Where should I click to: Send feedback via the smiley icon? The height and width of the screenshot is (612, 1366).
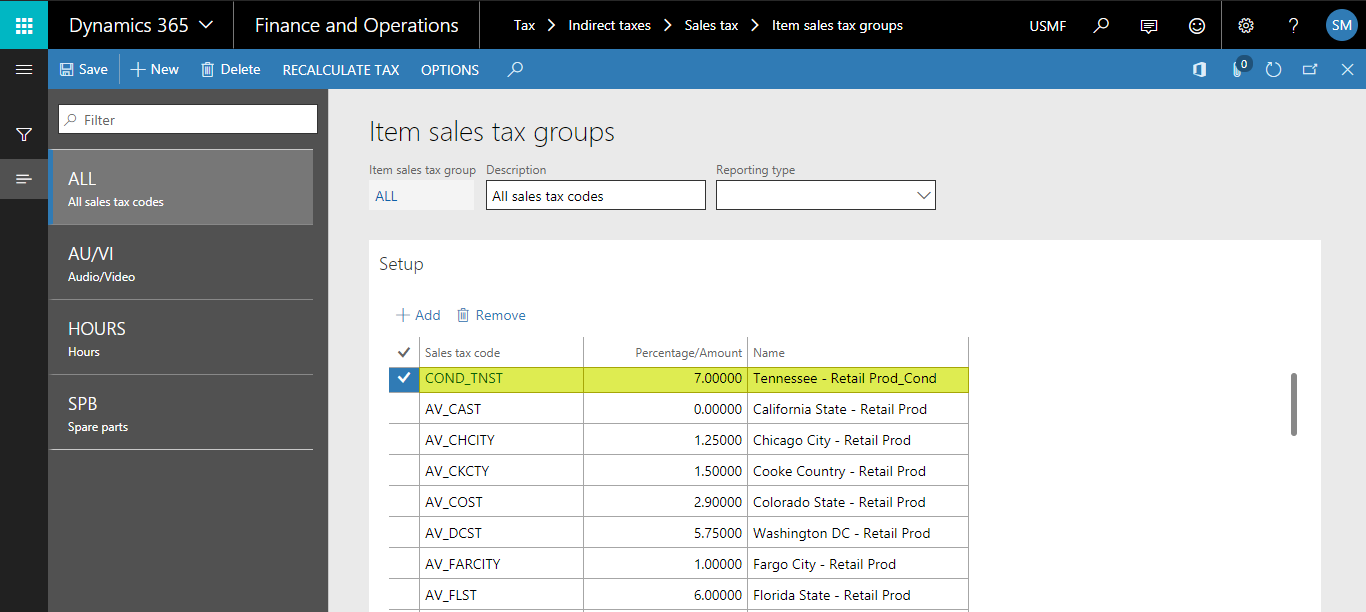1197,24
